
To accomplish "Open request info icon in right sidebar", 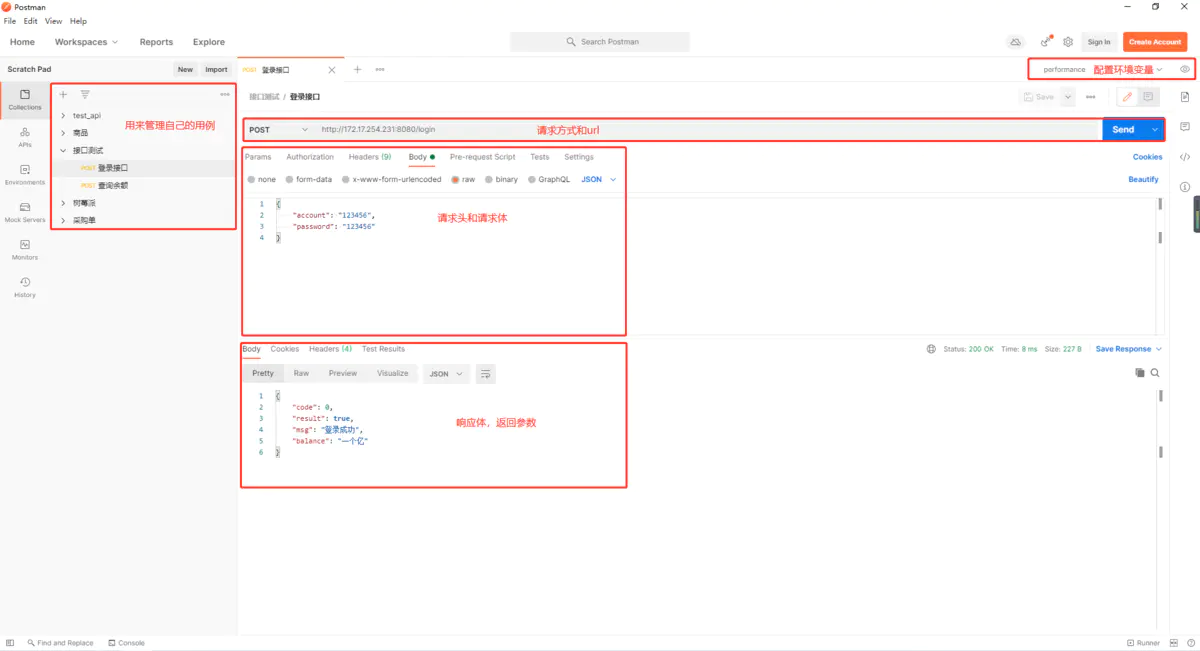I will coord(1185,187).
